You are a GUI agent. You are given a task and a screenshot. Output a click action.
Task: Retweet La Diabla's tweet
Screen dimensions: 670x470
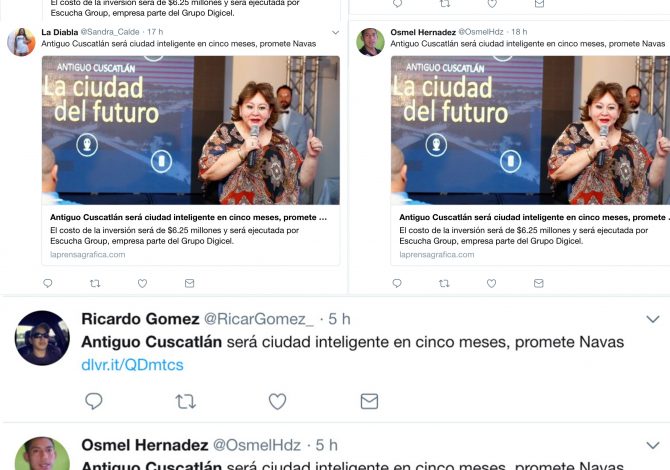(95, 283)
